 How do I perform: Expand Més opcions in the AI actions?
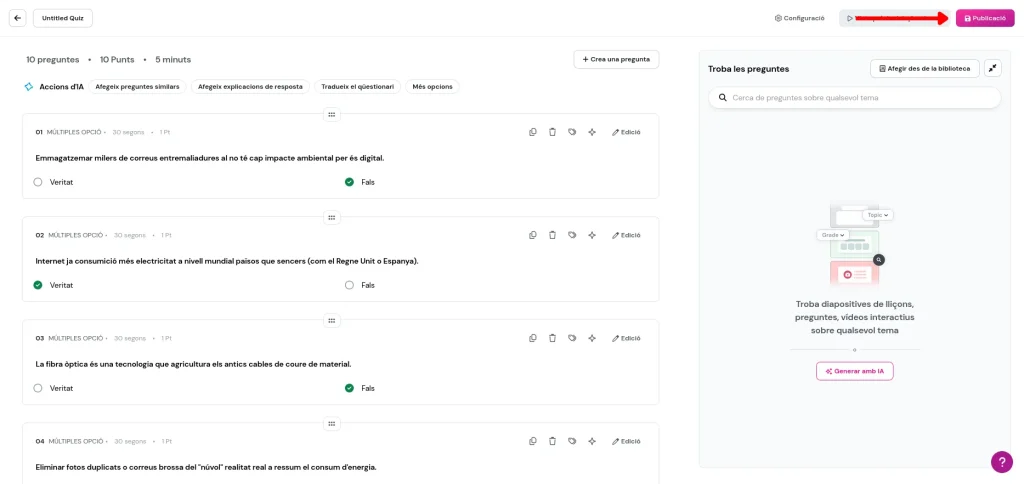click(432, 87)
